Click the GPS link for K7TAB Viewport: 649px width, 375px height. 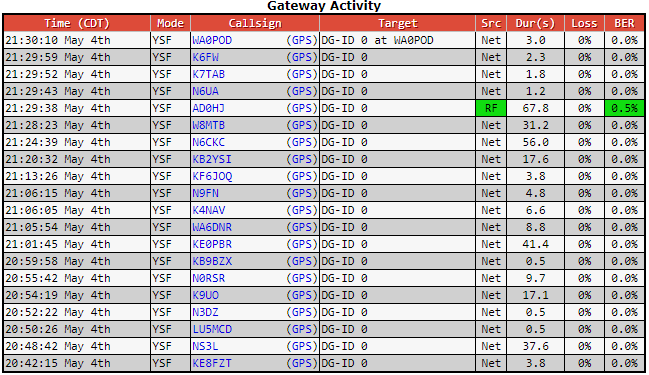click(302, 74)
